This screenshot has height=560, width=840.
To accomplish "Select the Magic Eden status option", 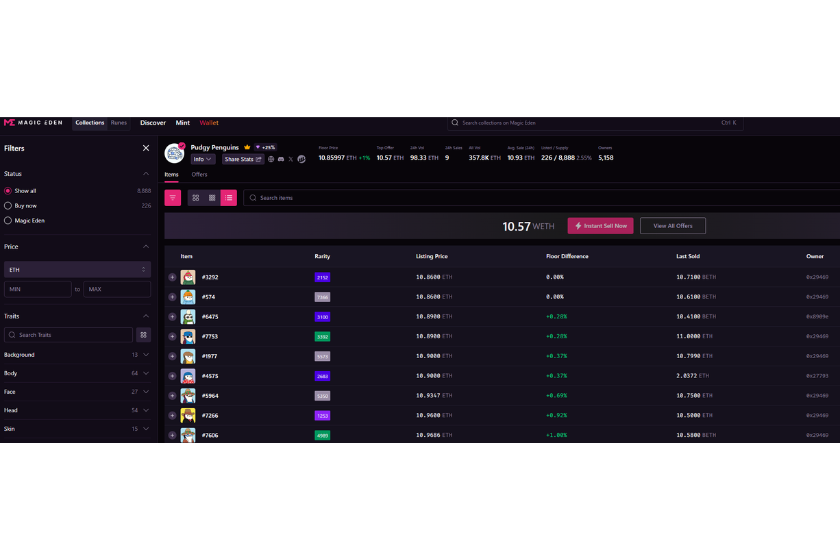I will 8,220.
